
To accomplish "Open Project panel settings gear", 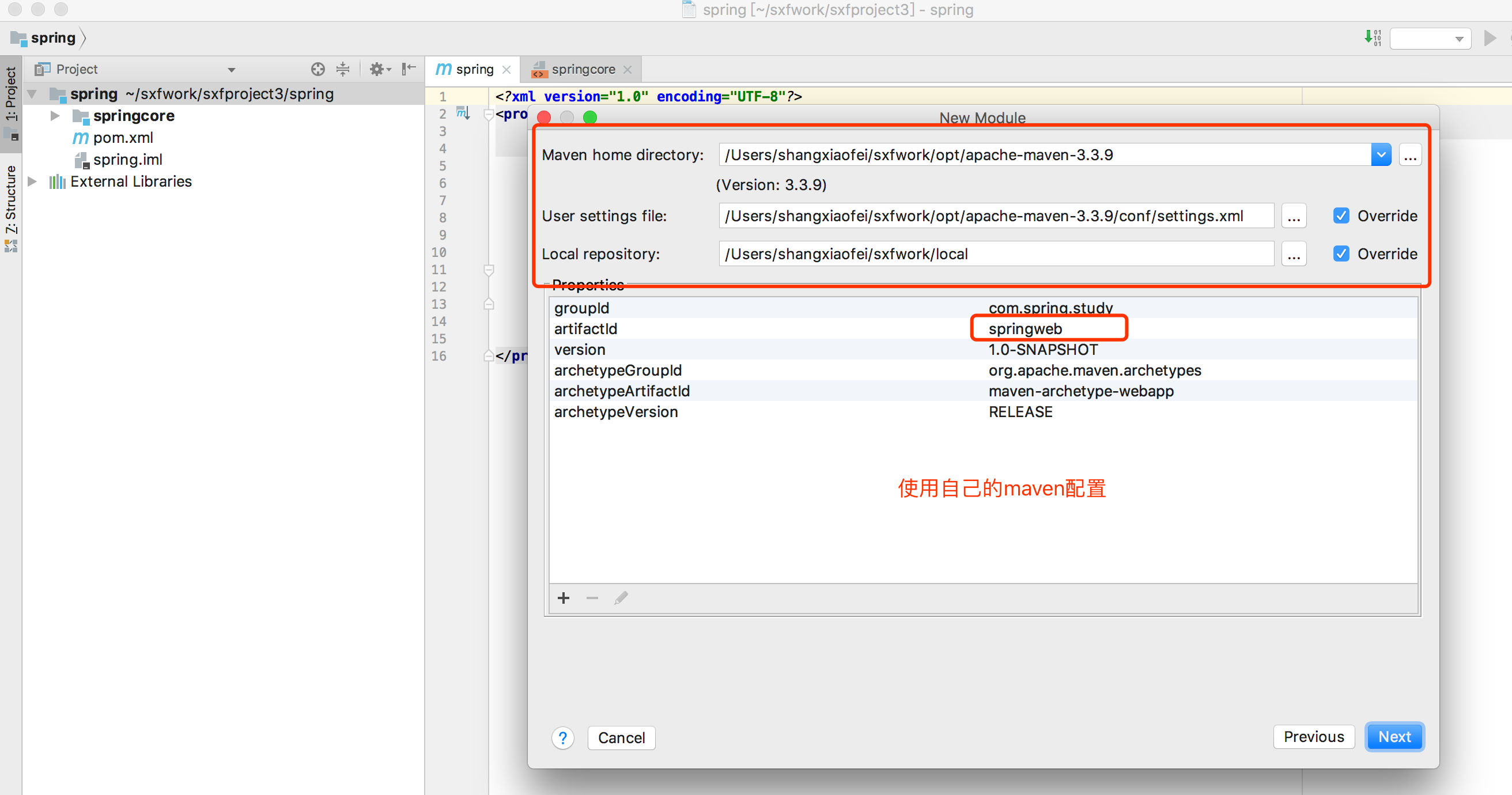I will [377, 69].
